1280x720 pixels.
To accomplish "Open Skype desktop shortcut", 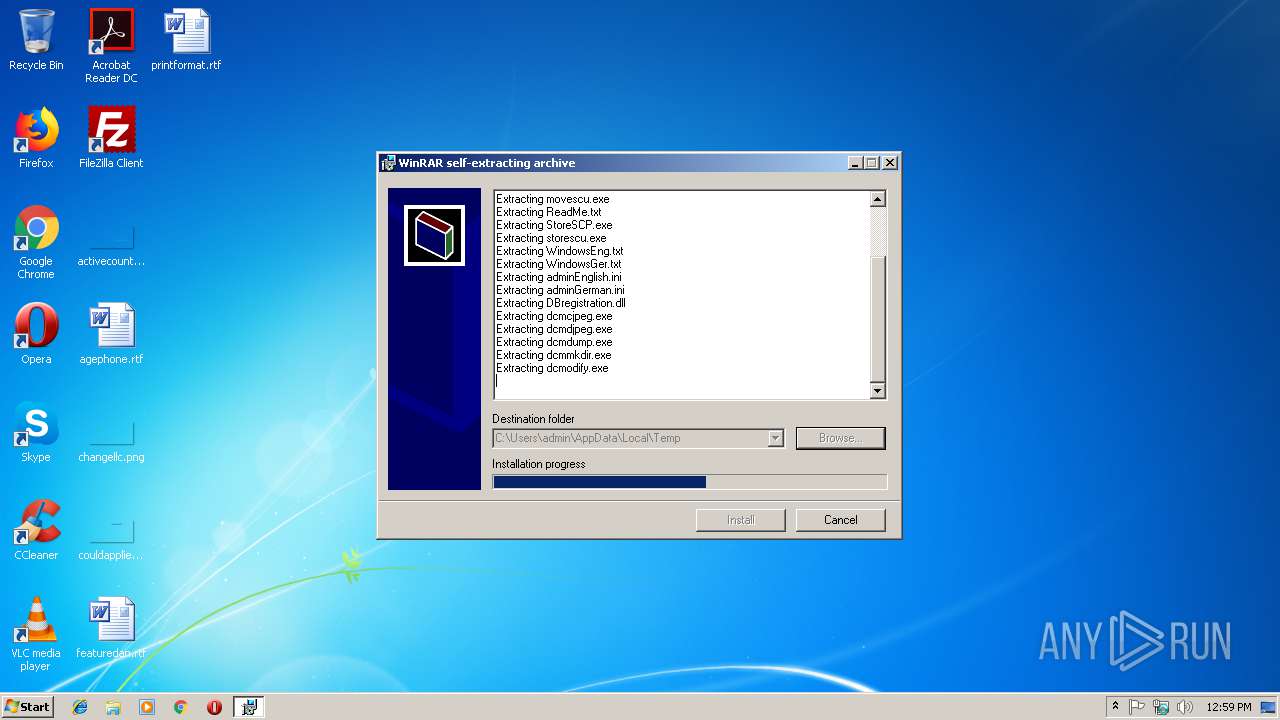I will [x=36, y=432].
